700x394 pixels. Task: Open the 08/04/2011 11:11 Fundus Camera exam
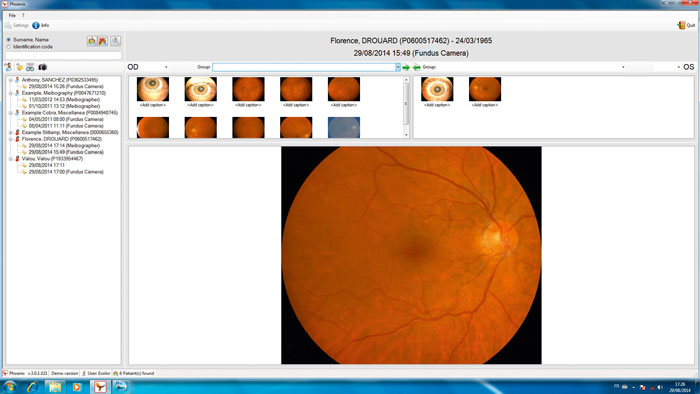[66, 126]
